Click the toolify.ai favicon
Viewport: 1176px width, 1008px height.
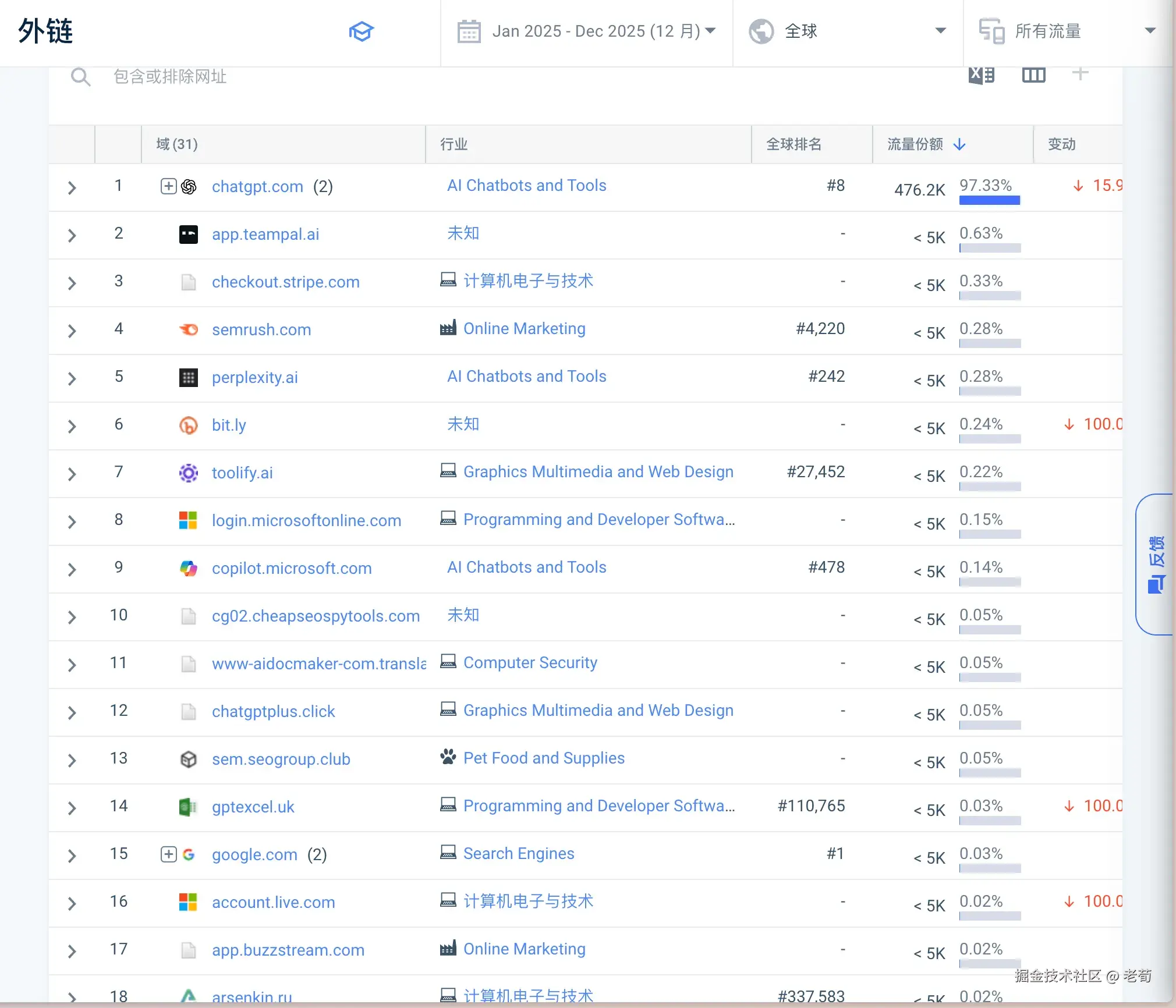coord(189,473)
